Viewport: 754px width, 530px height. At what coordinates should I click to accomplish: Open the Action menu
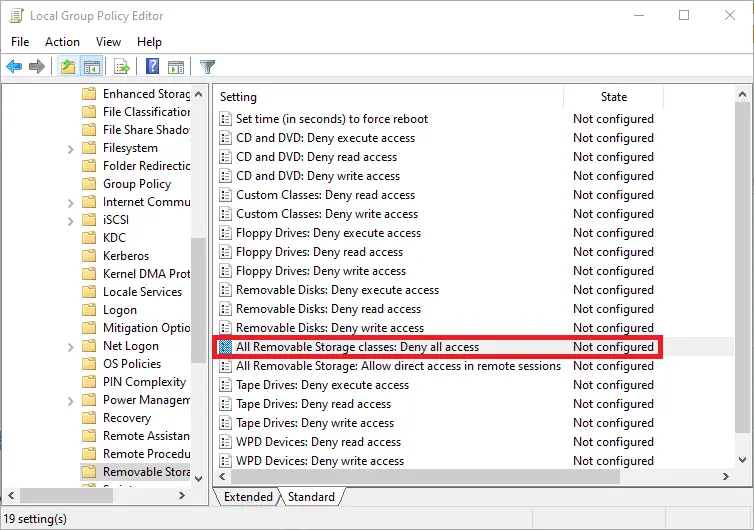[63, 42]
